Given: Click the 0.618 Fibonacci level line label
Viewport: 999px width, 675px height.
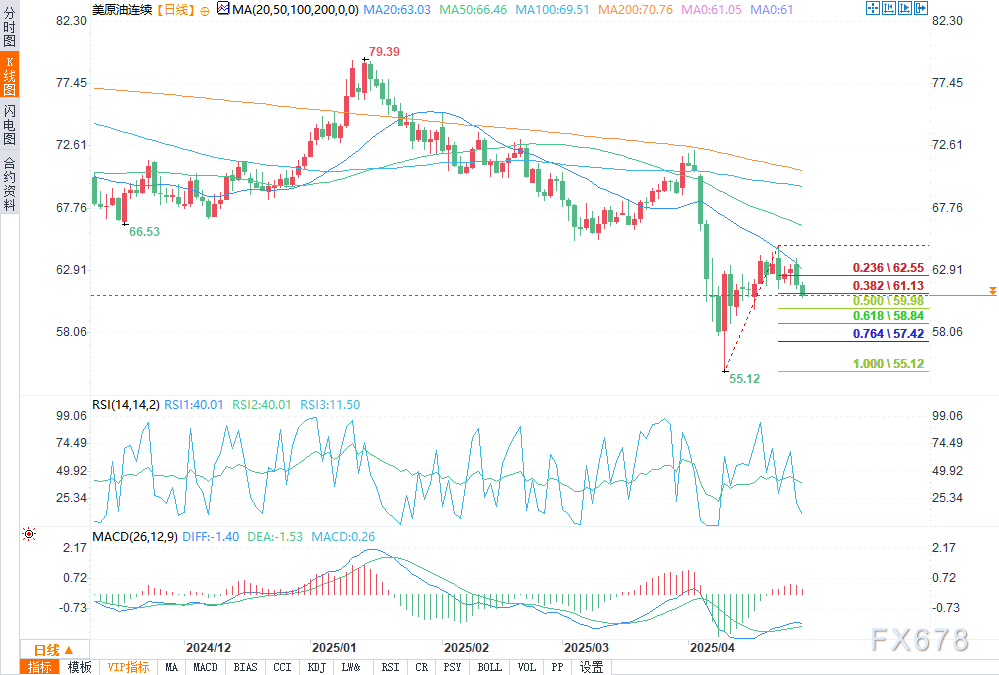Looking at the screenshot, I should coord(886,315).
